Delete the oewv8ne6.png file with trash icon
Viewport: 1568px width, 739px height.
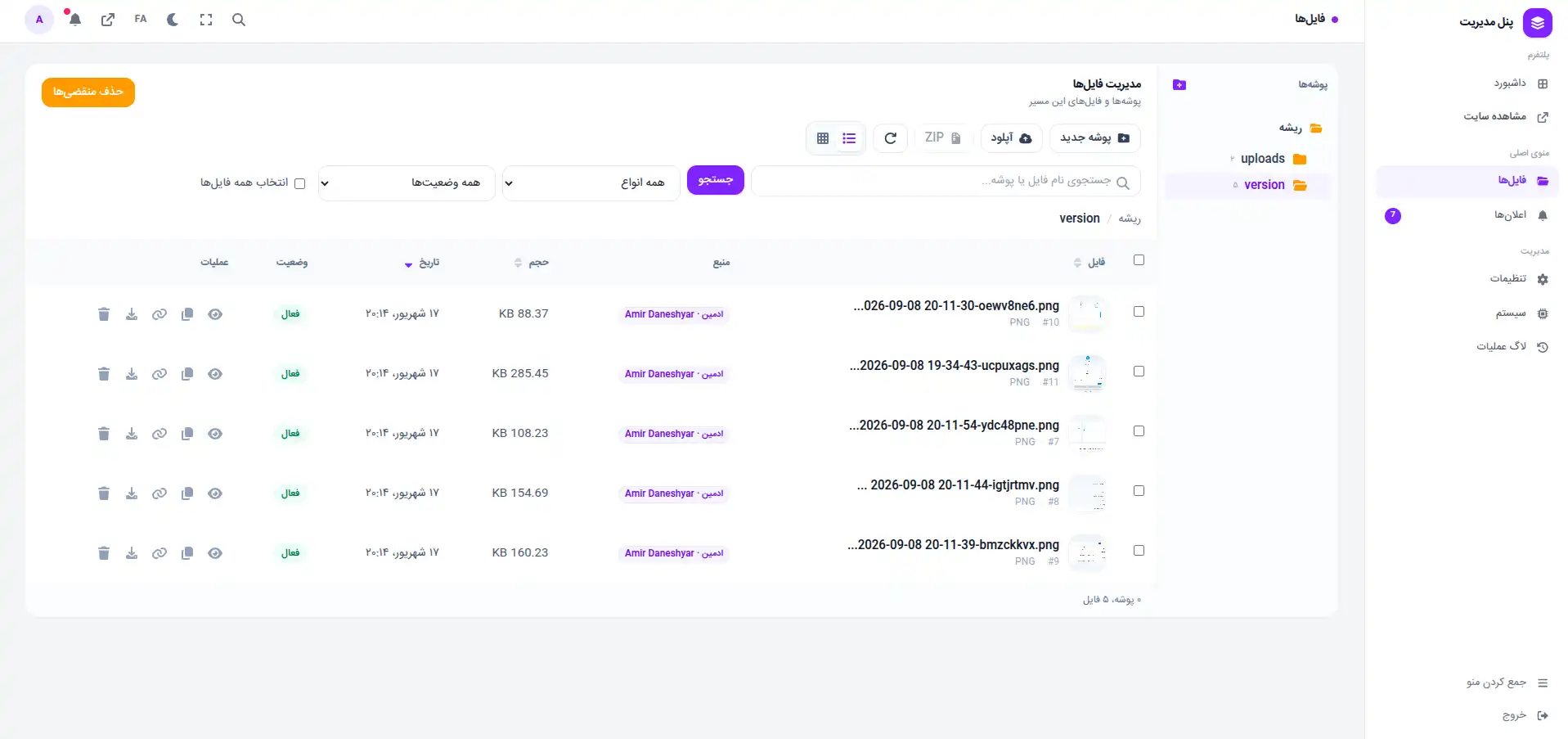point(104,314)
